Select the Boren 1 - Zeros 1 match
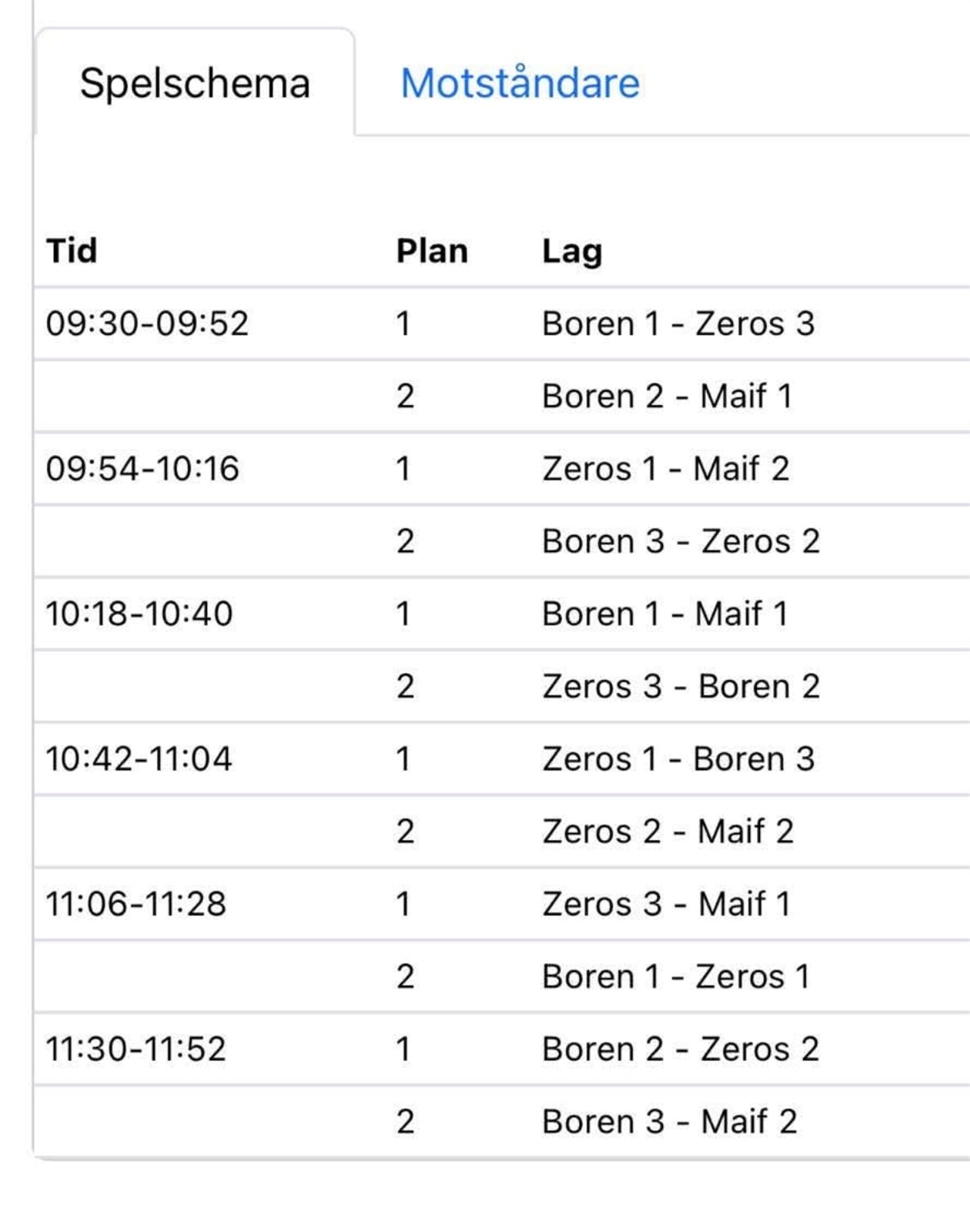 pyautogui.click(x=676, y=977)
